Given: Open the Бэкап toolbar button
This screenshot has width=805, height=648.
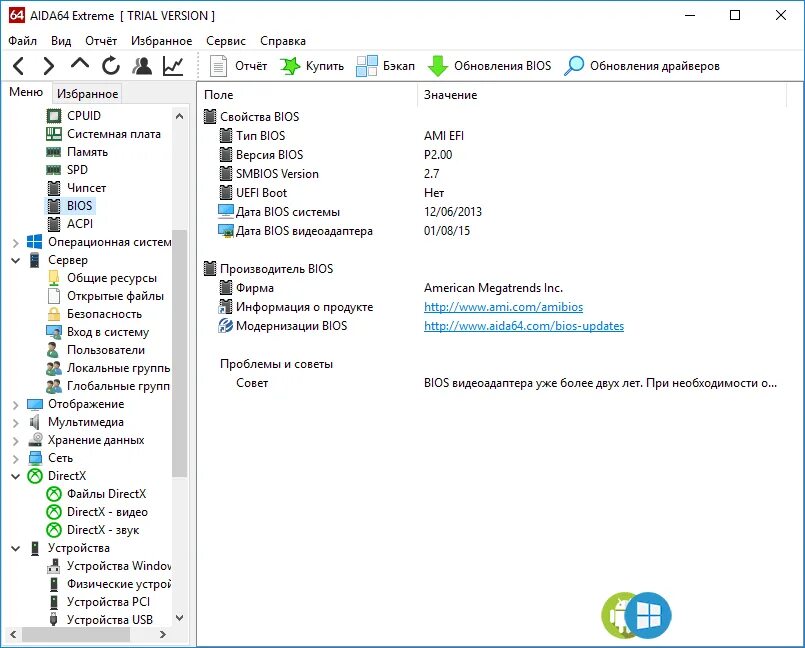Looking at the screenshot, I should tap(386, 66).
